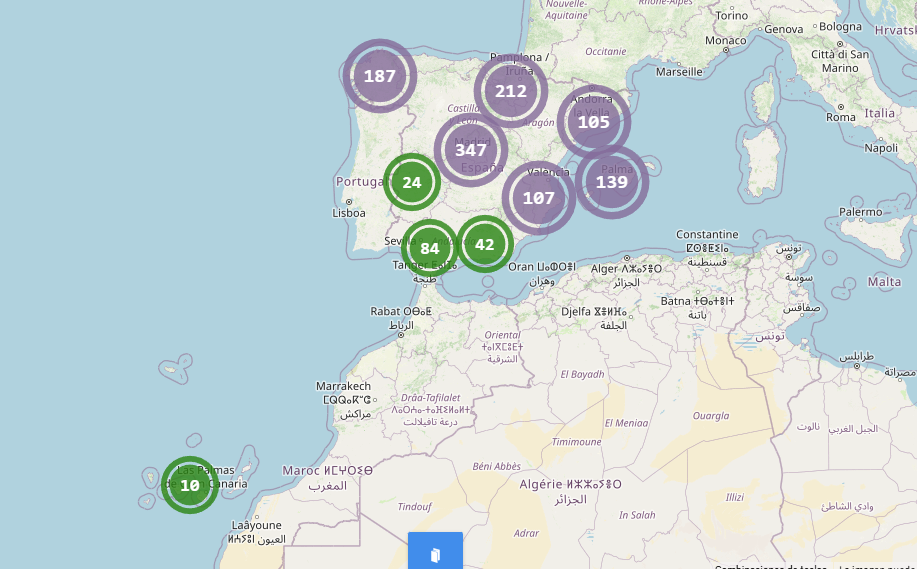Screen dimensions: 917x569
Task: Click the Roma label in Italy
Action: click(x=841, y=117)
